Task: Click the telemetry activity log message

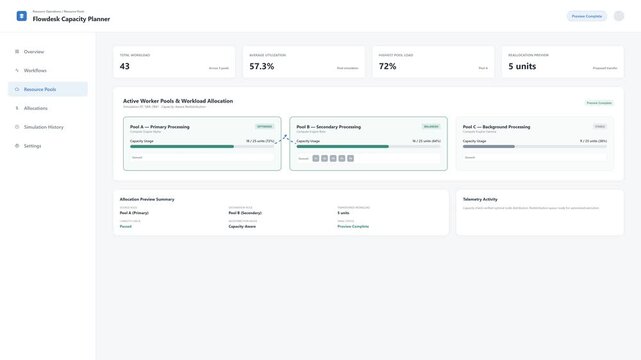Action: pos(531,208)
